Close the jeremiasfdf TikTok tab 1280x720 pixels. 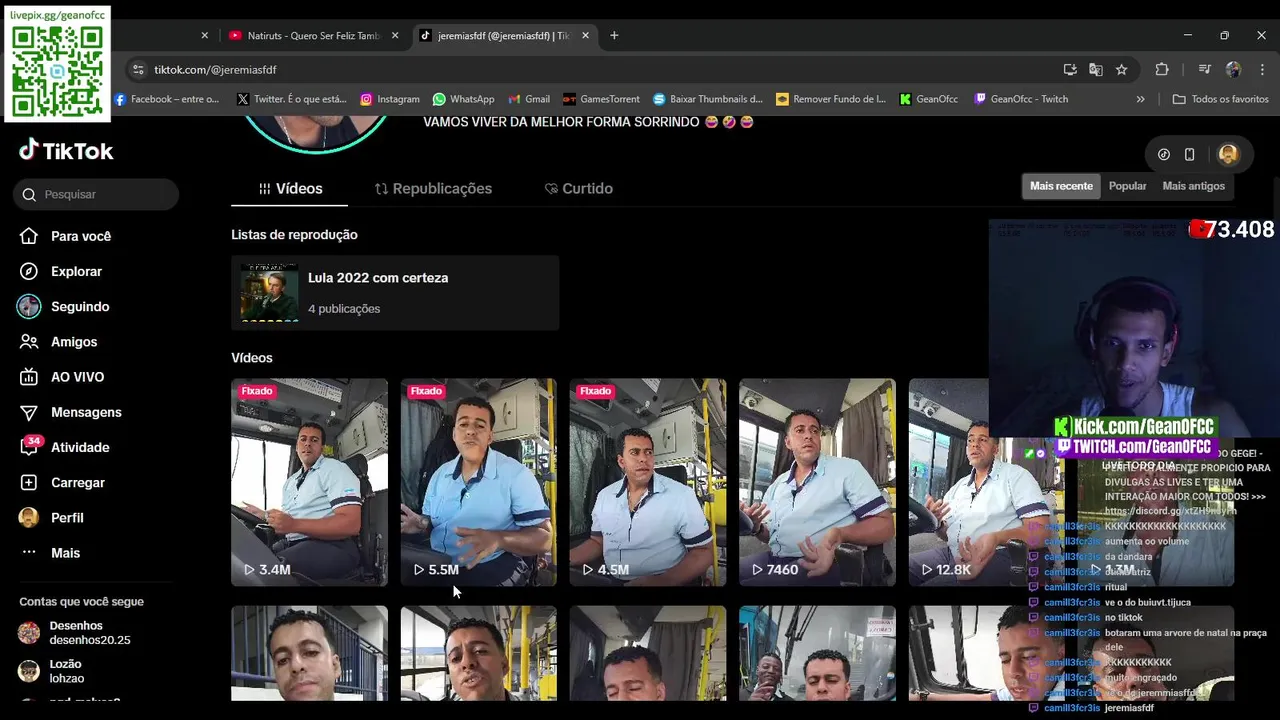[585, 35]
